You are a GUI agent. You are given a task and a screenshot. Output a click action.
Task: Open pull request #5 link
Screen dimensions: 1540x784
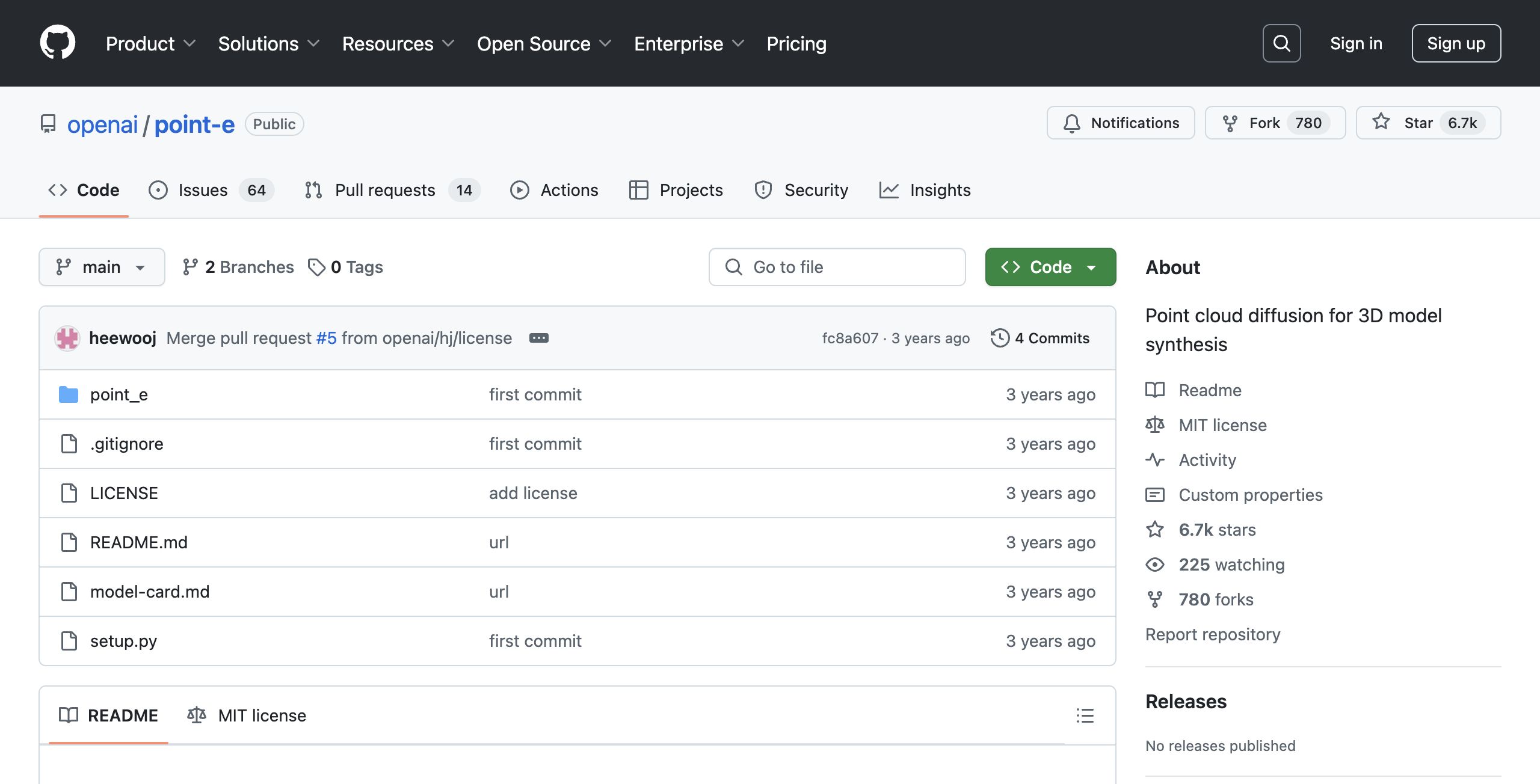[x=326, y=338]
